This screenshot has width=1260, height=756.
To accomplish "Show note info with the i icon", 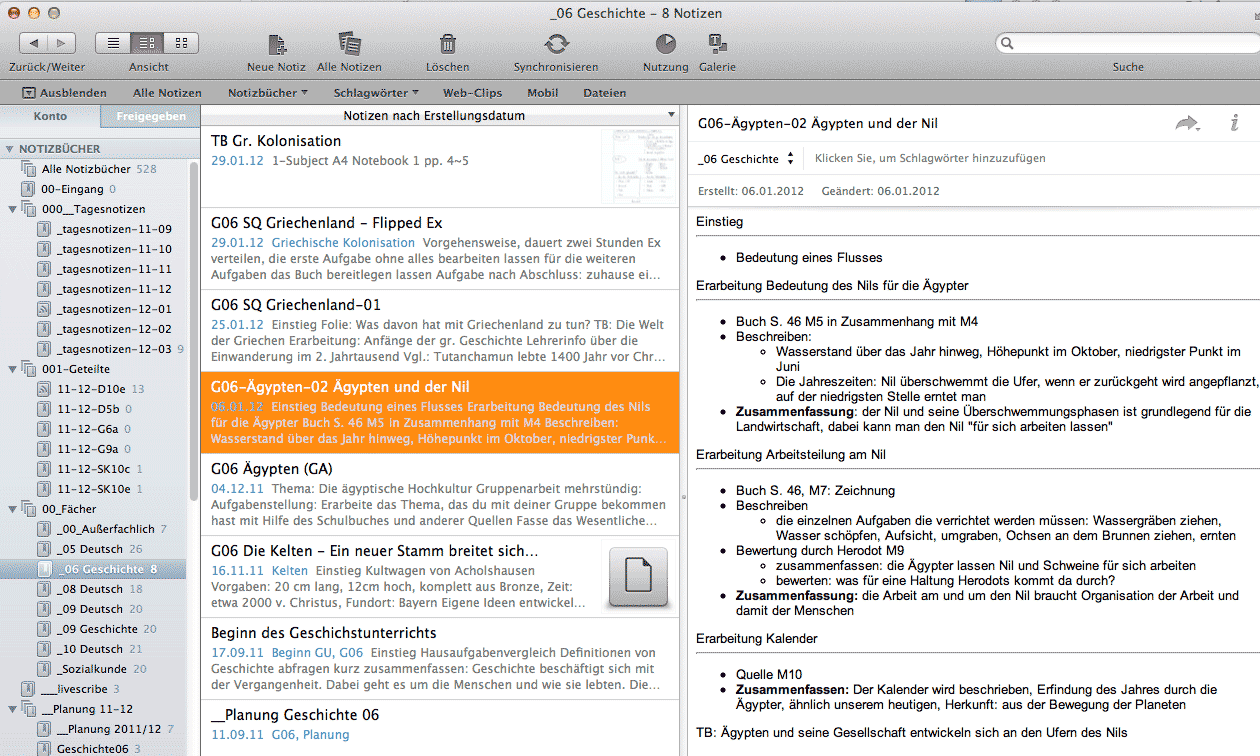I will (x=1234, y=124).
